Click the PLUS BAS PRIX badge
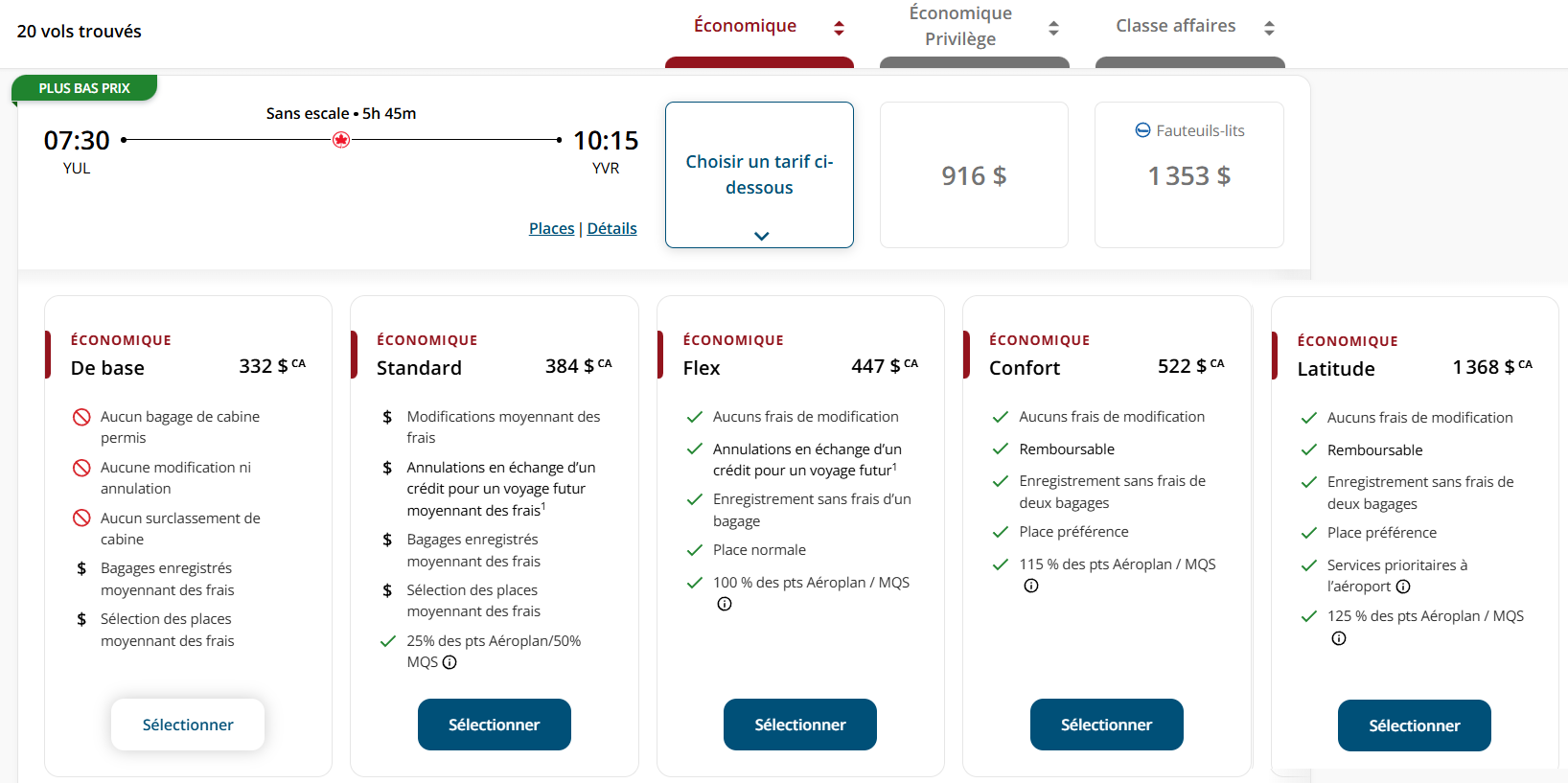Screen dimensions: 1568x783 84,87
